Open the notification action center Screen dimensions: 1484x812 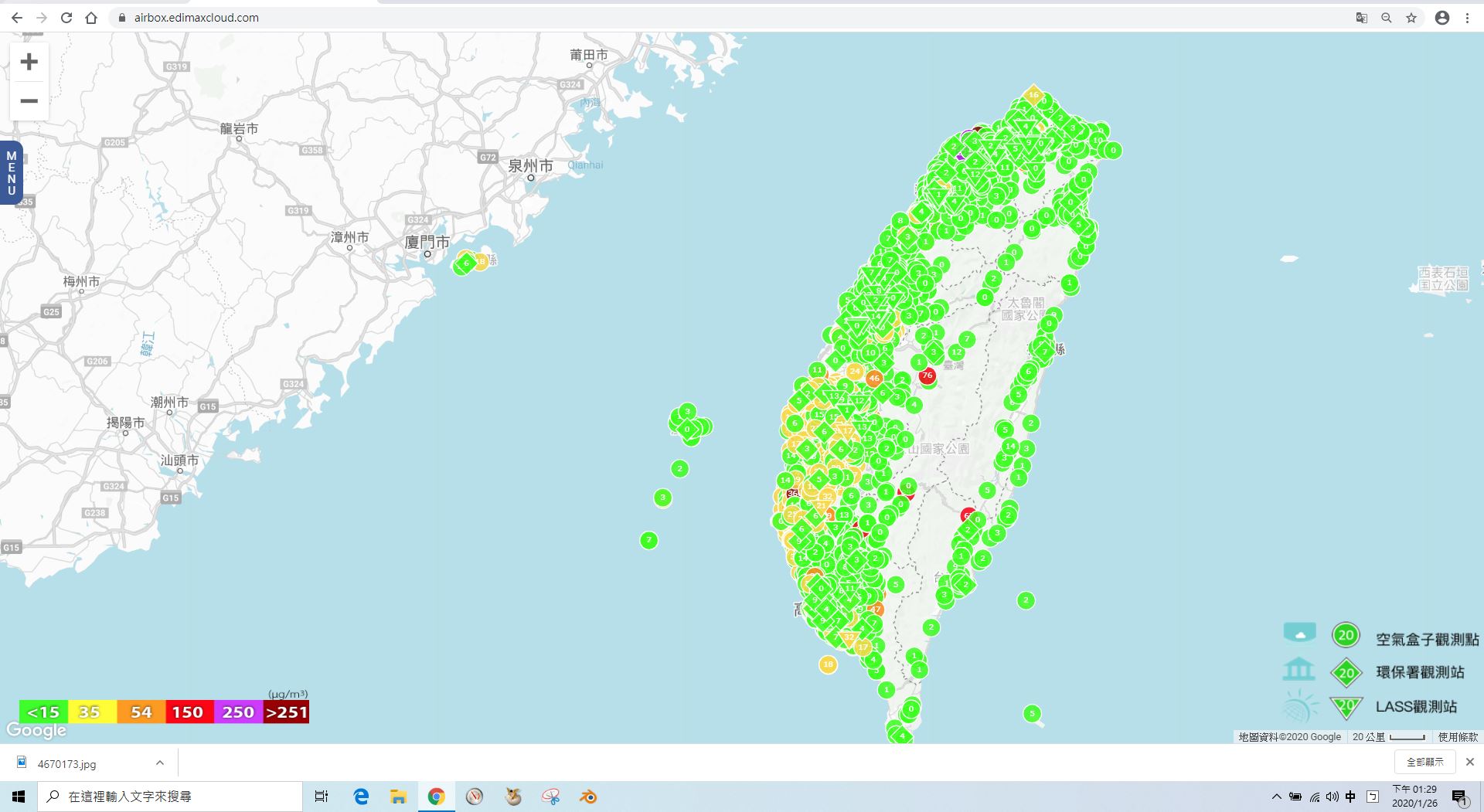point(1460,797)
